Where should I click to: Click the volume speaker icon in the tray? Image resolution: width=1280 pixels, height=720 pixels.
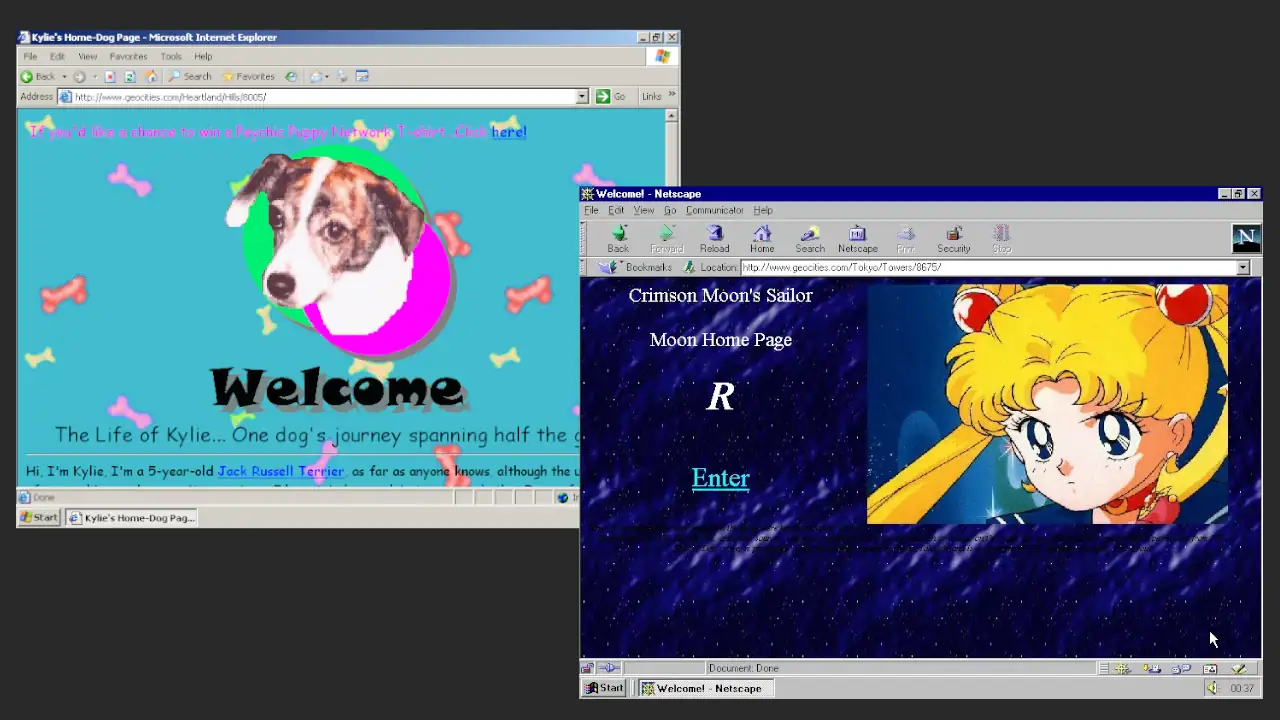tap(1211, 688)
